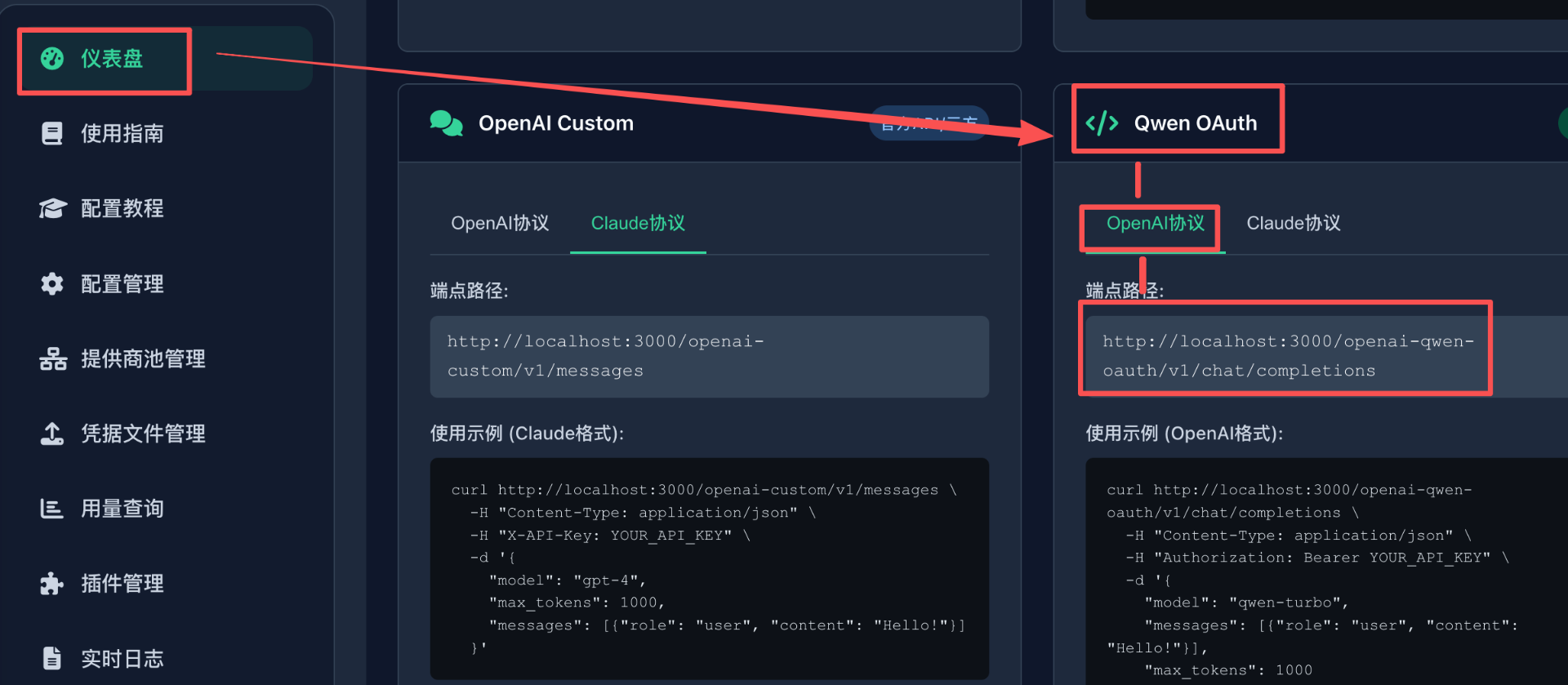
Task: Open 使用指南 via its book icon
Action: tap(52, 134)
